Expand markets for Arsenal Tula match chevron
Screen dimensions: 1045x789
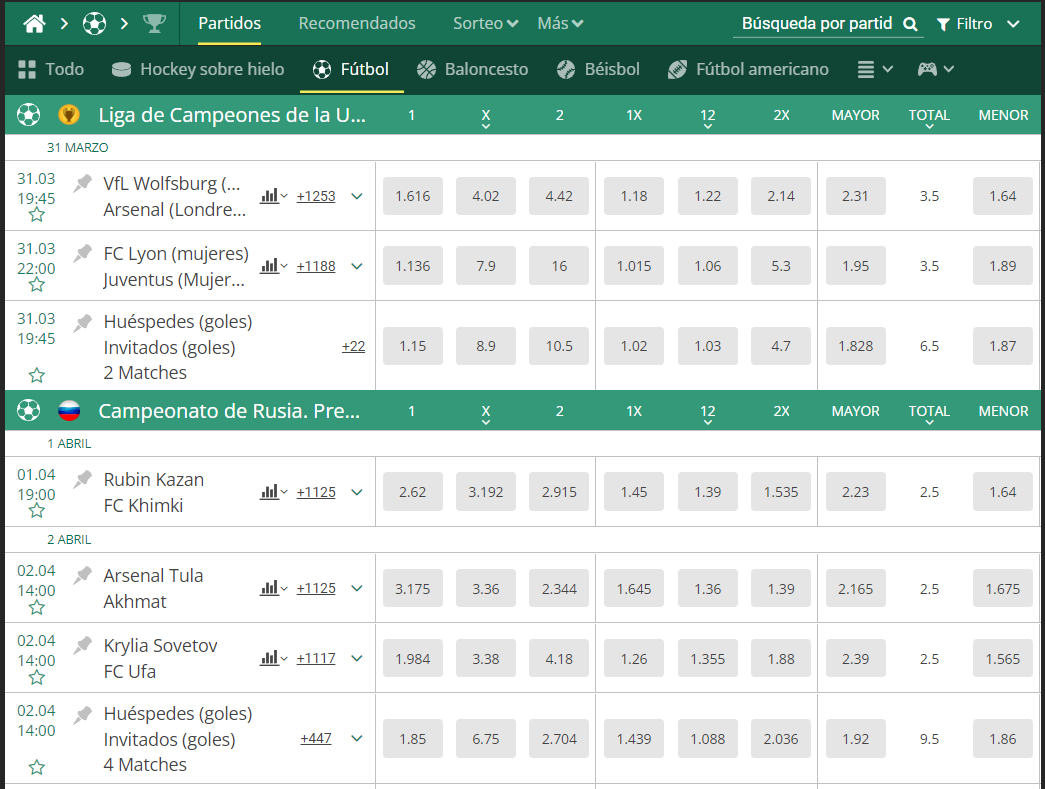(x=357, y=588)
